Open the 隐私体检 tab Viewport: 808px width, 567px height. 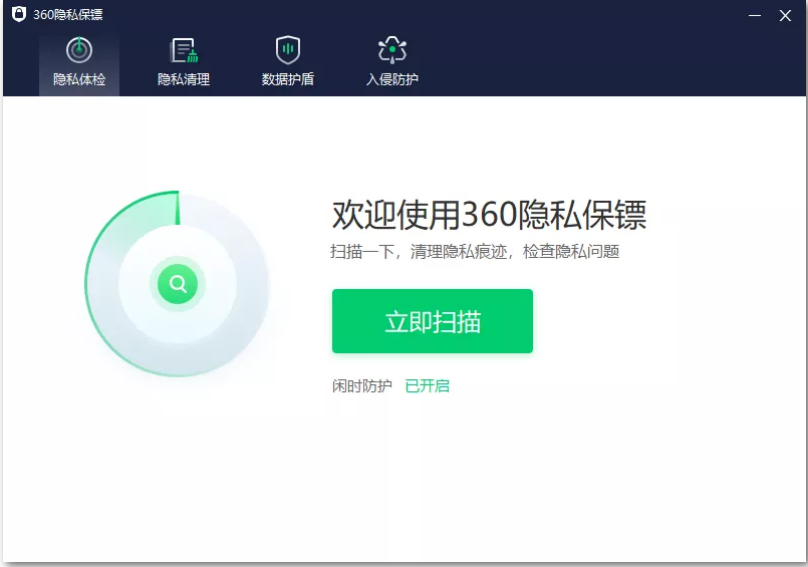click(79, 62)
